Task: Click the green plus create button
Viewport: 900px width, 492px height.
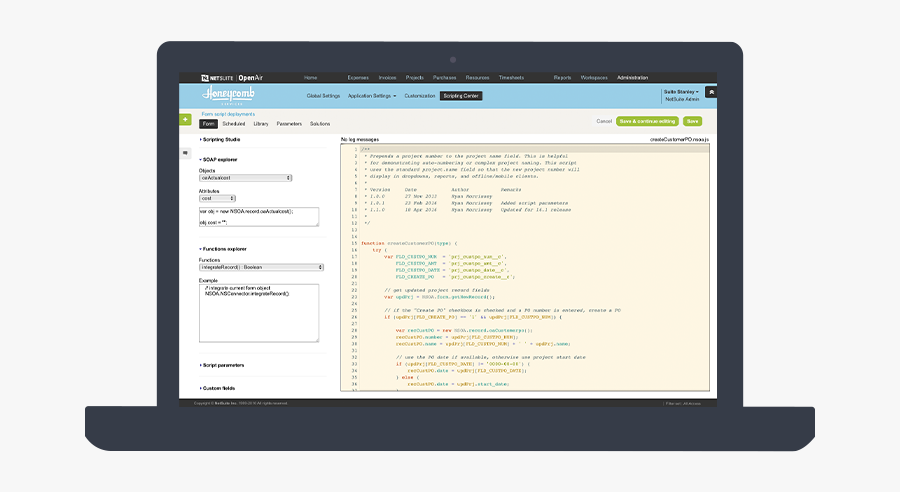Action: (x=185, y=120)
